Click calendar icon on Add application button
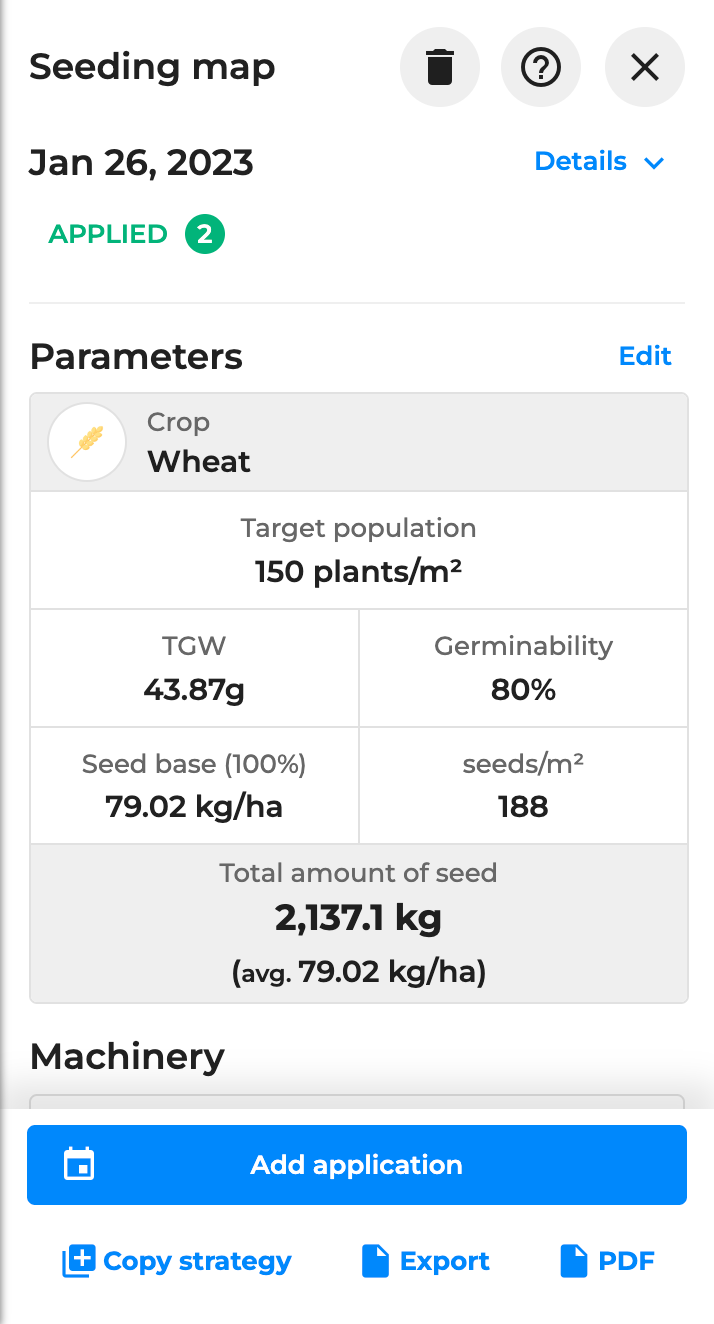This screenshot has height=1324, width=714. click(x=78, y=1165)
